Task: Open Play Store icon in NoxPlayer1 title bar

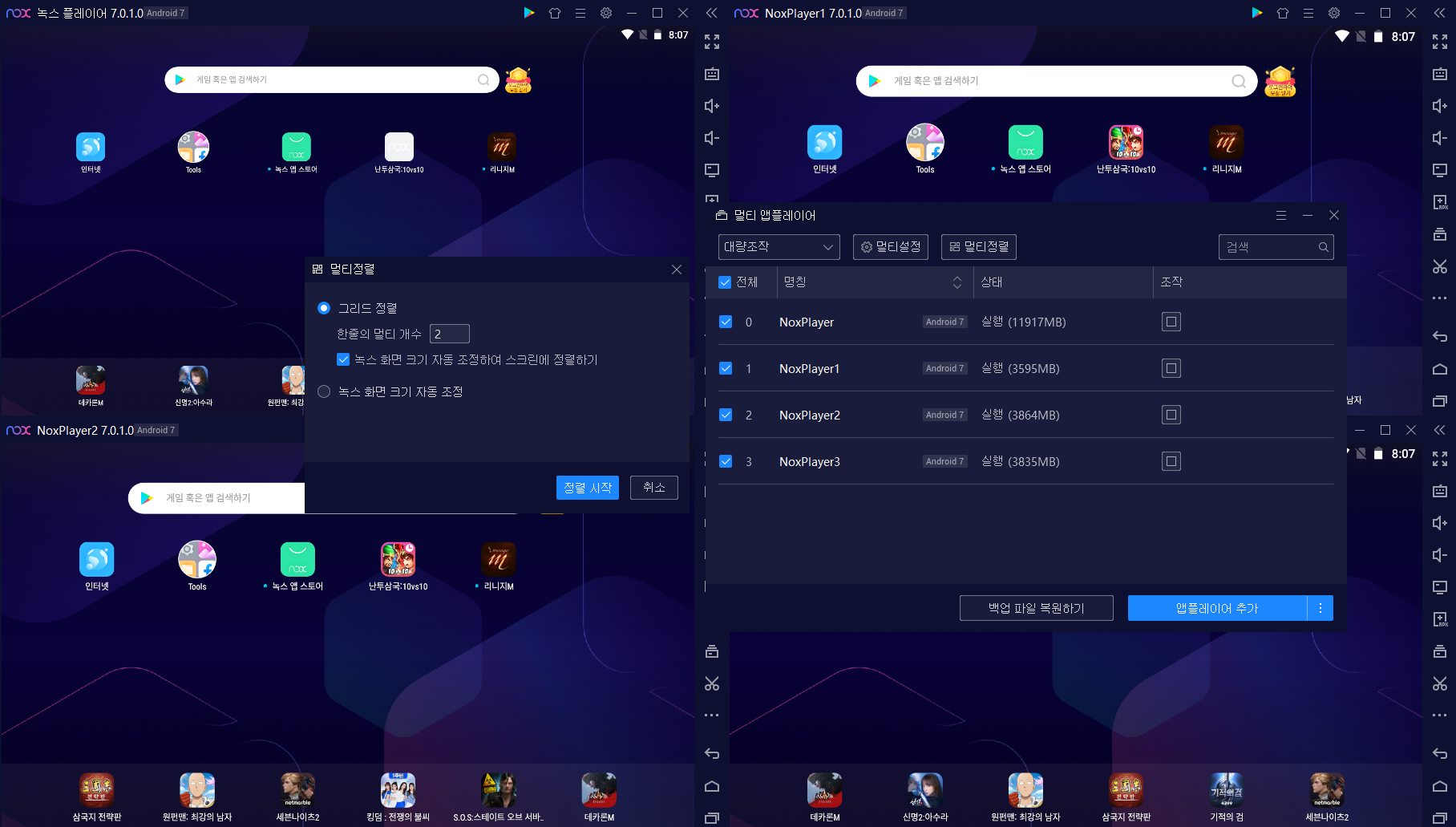Action: (x=1257, y=13)
